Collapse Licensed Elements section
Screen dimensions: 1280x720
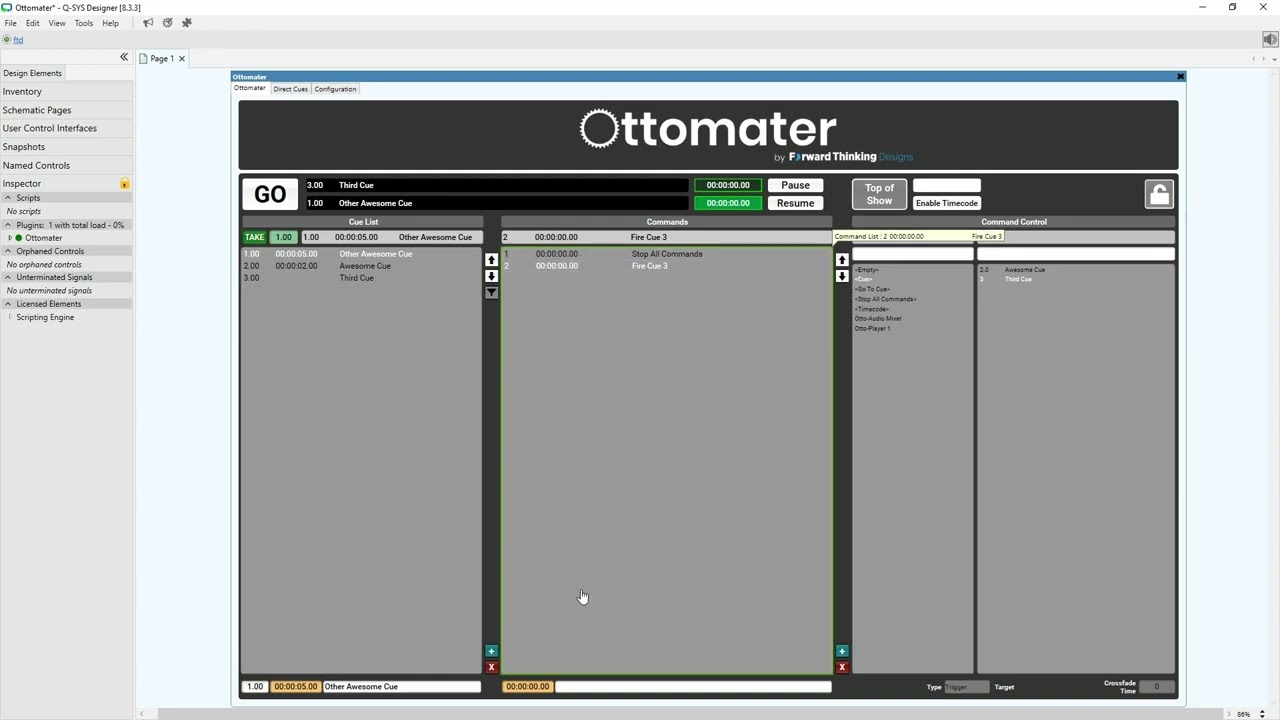pos(8,304)
